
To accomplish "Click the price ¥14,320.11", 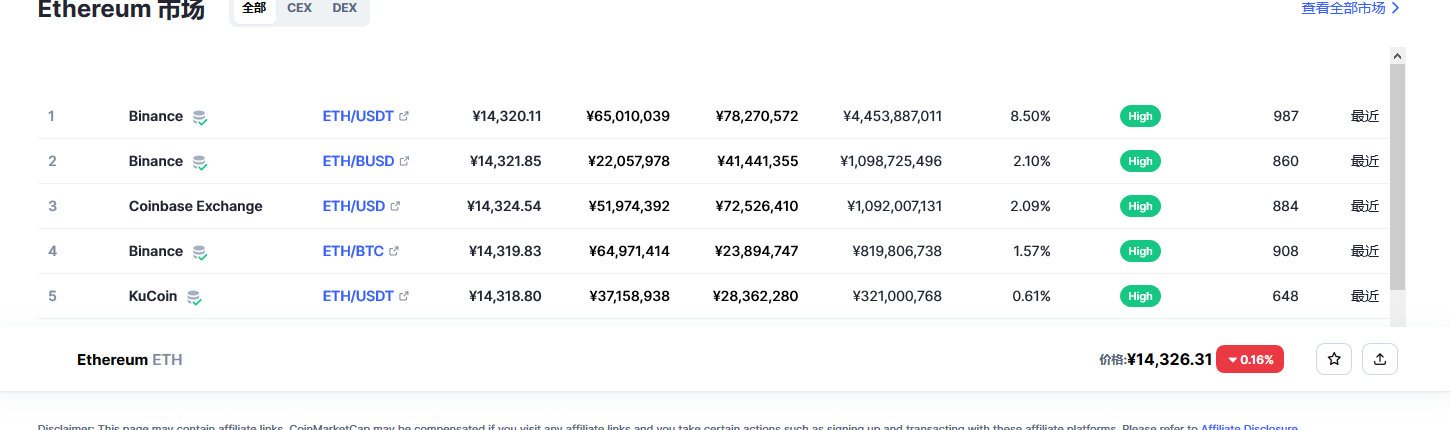I will pos(507,116).
